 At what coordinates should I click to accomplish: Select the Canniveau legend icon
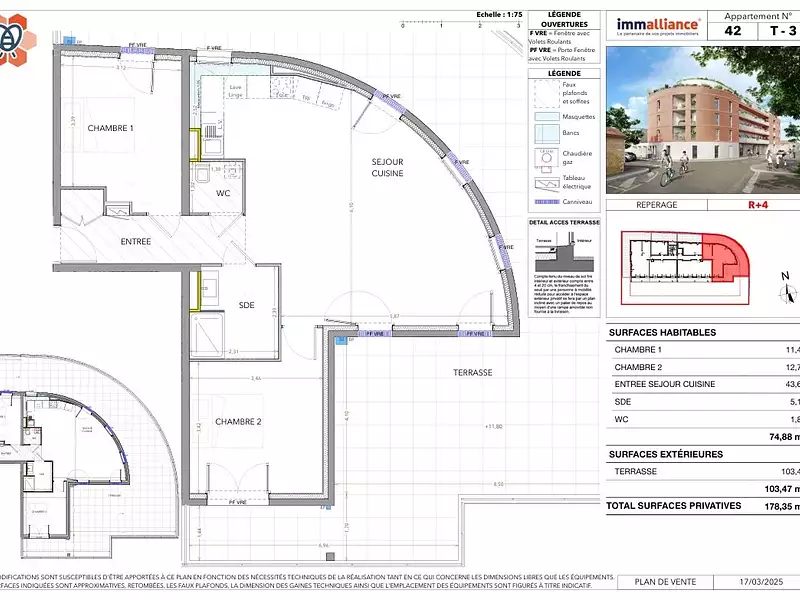547,201
